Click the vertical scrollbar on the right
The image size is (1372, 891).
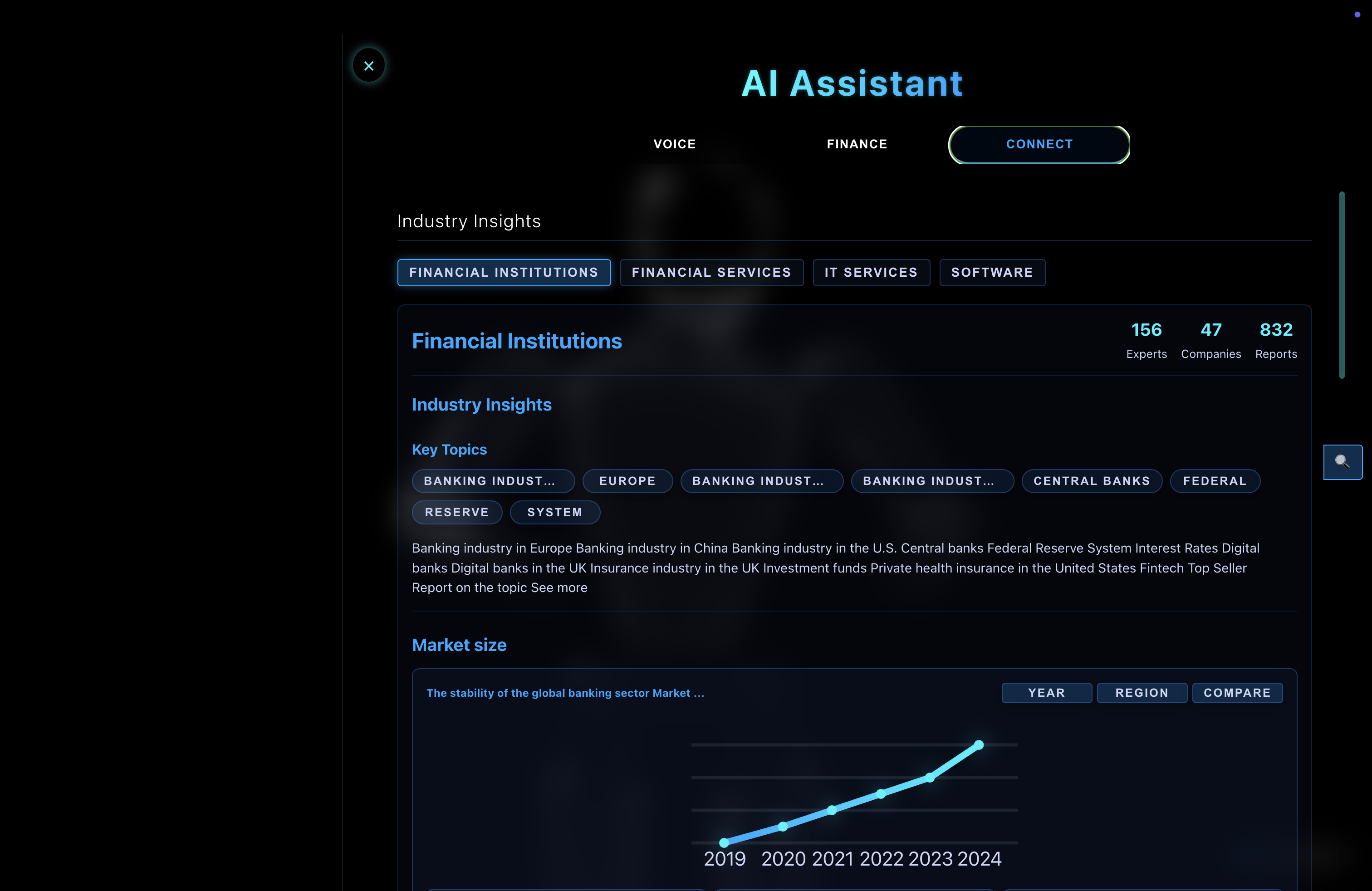(1342, 285)
